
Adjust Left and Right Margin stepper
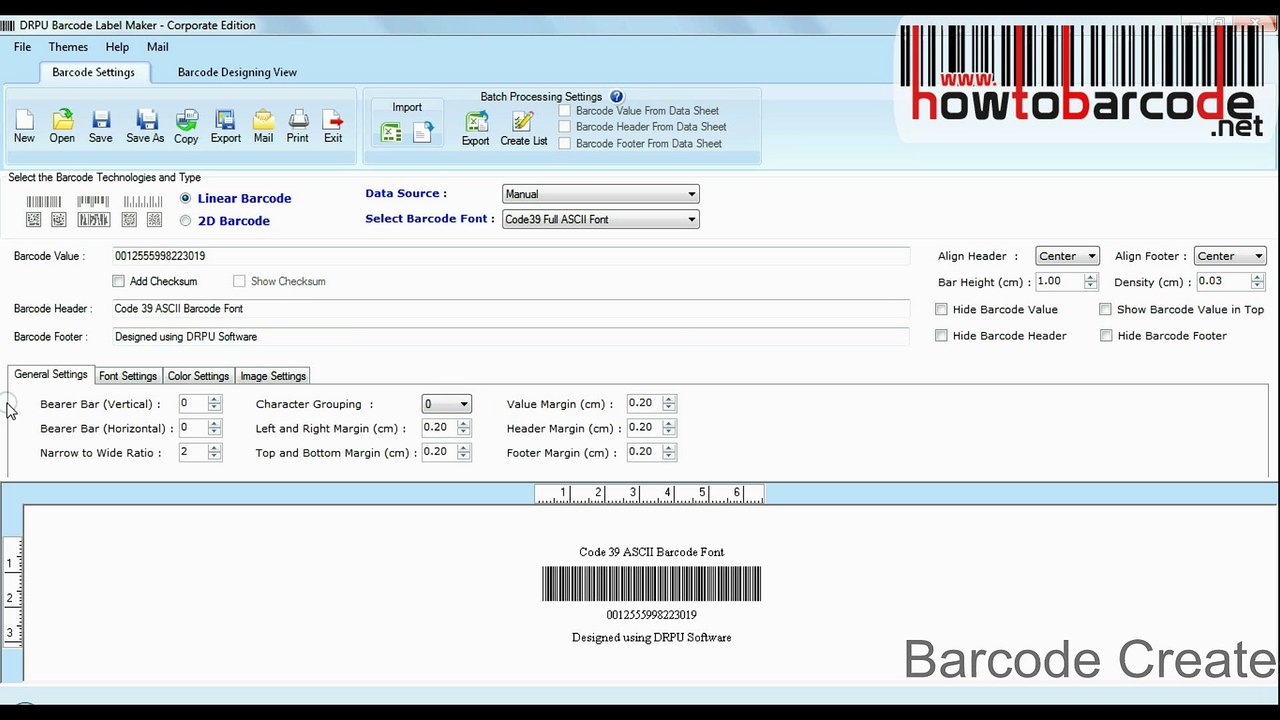(x=463, y=427)
